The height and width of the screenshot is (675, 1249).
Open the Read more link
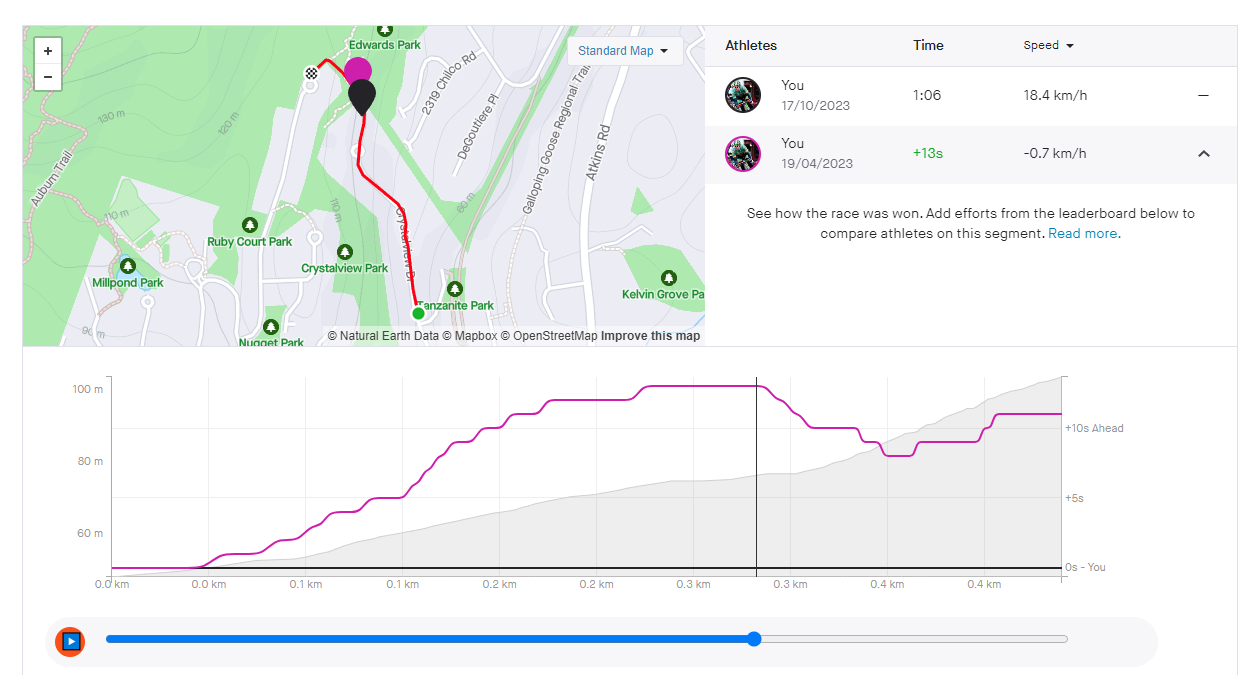(x=1084, y=233)
